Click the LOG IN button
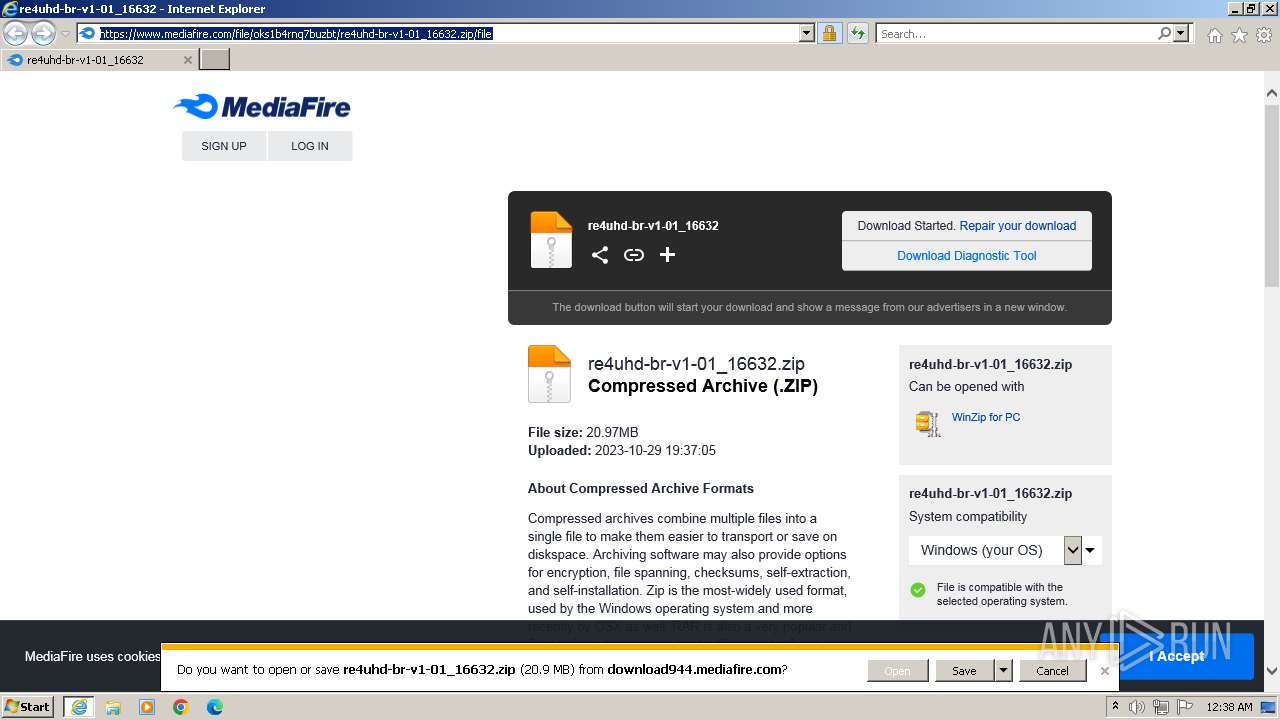1280x720 pixels. pos(310,146)
